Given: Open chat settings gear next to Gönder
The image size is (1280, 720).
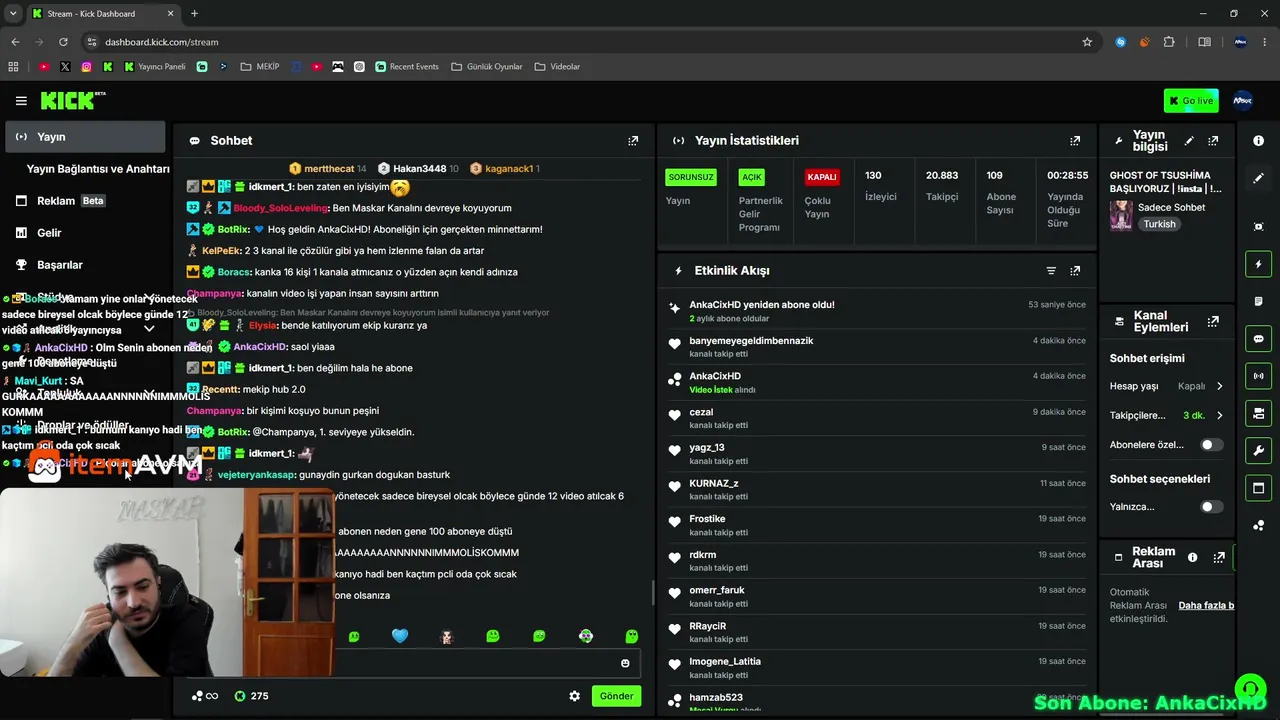Looking at the screenshot, I should 575,696.
